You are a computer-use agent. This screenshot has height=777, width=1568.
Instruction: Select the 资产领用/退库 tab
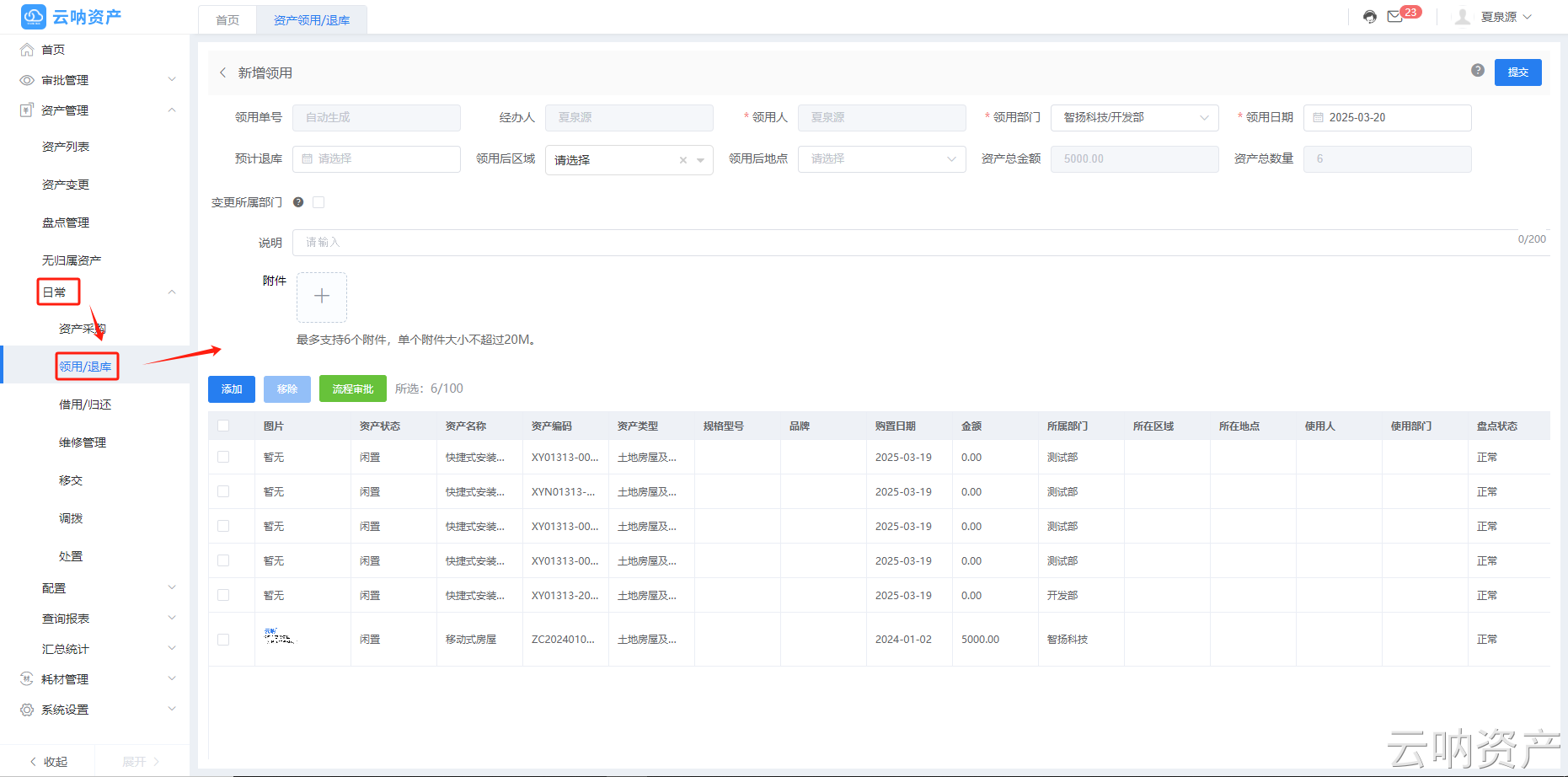coord(312,20)
